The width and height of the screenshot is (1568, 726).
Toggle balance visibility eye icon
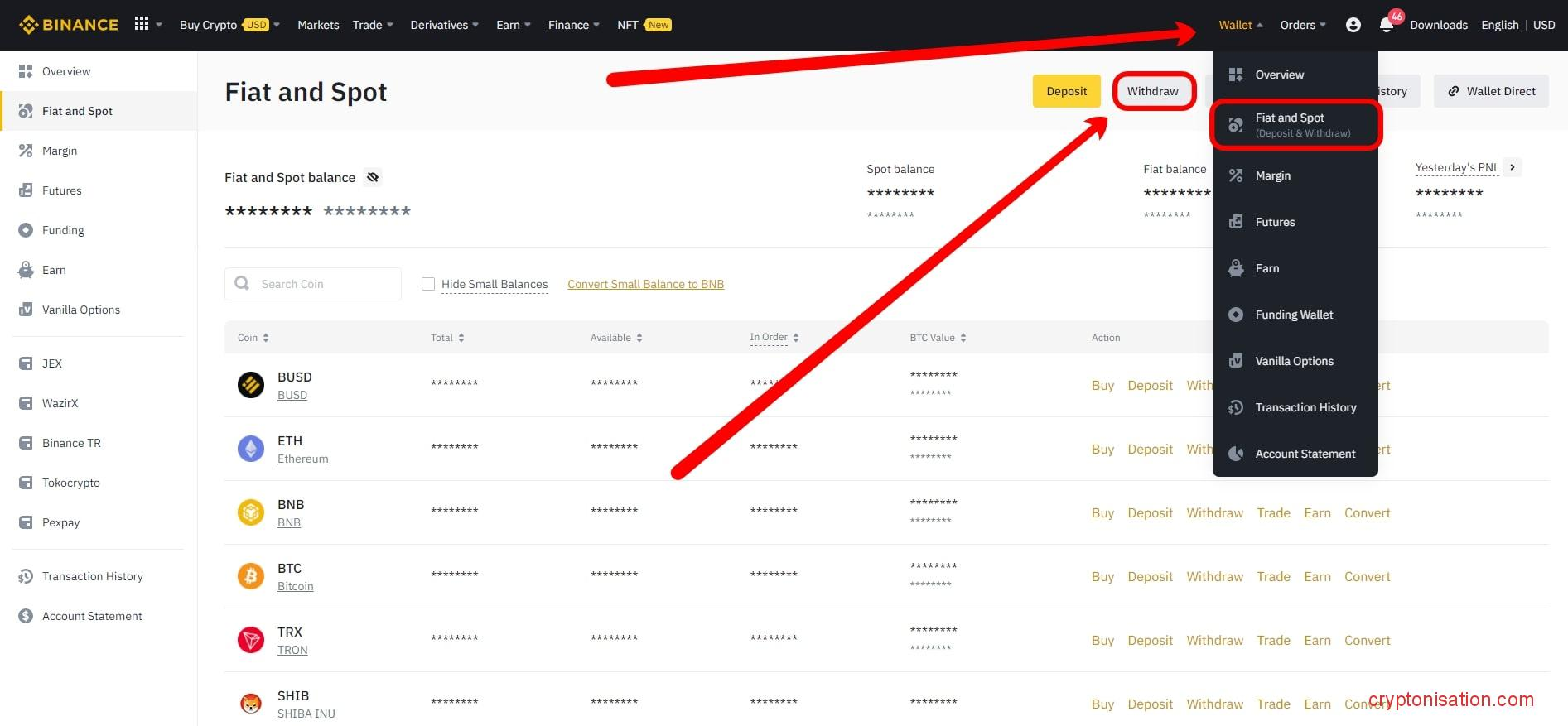(373, 177)
